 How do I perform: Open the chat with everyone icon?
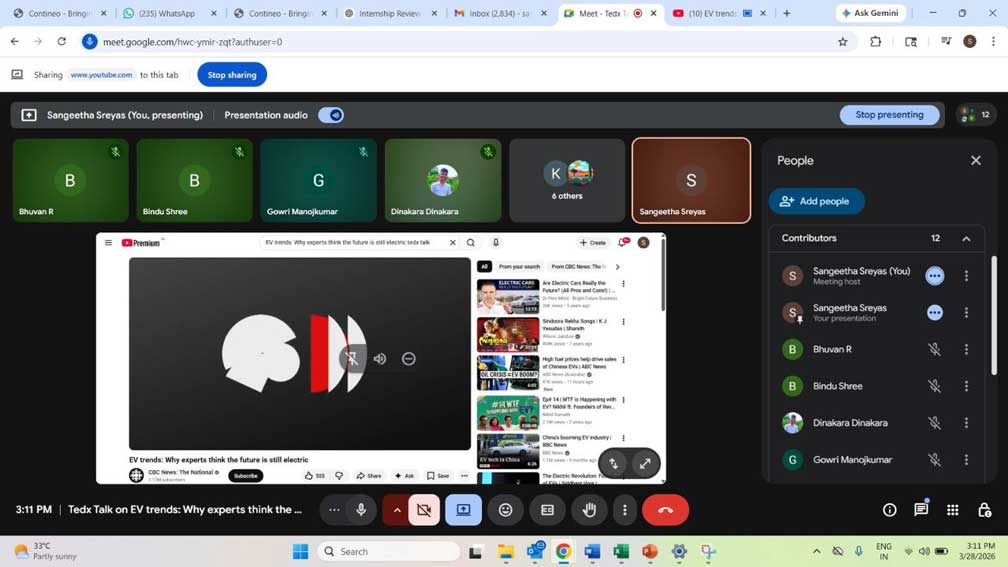(x=921, y=510)
